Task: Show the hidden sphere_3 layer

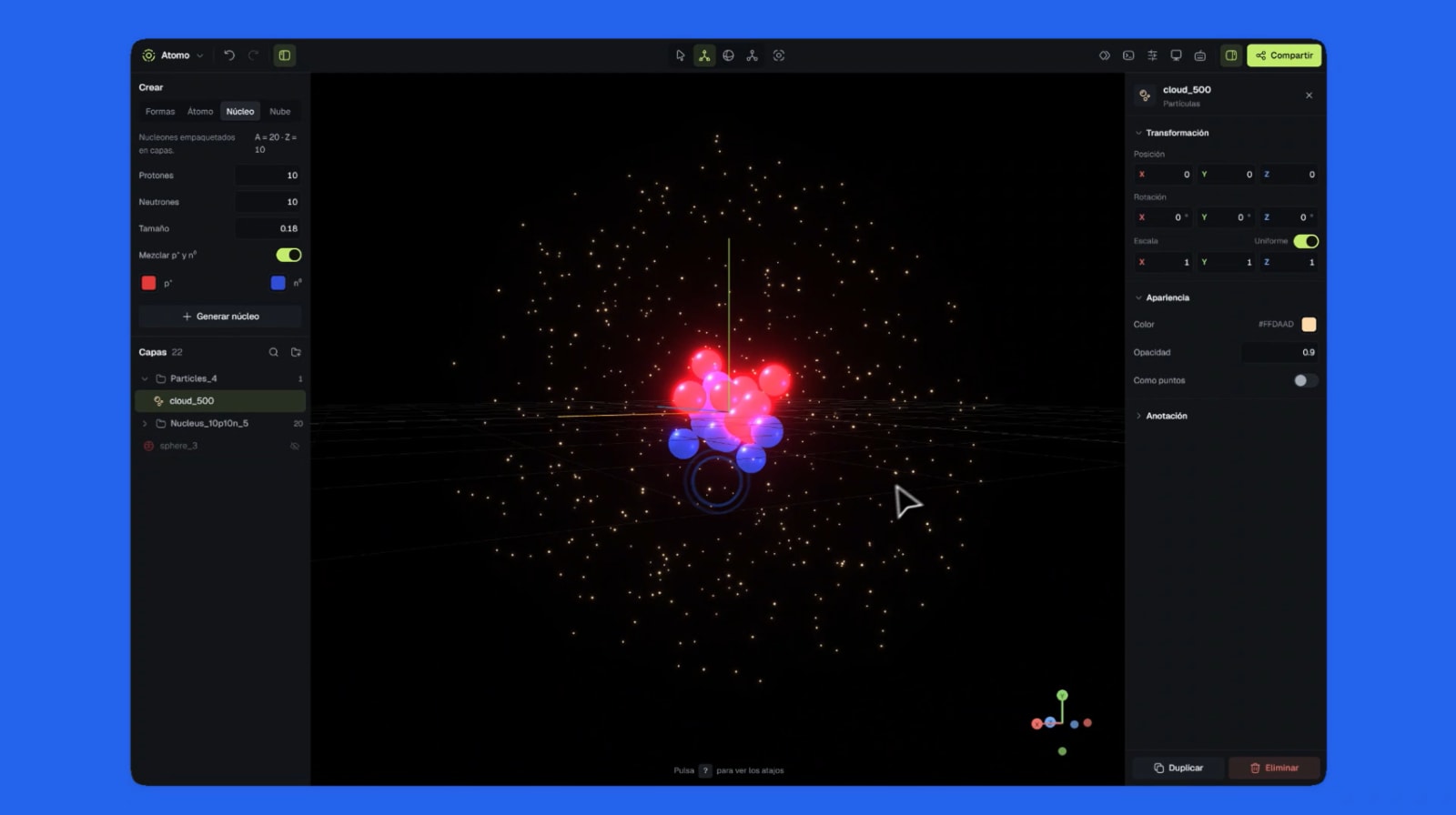Action: click(295, 446)
